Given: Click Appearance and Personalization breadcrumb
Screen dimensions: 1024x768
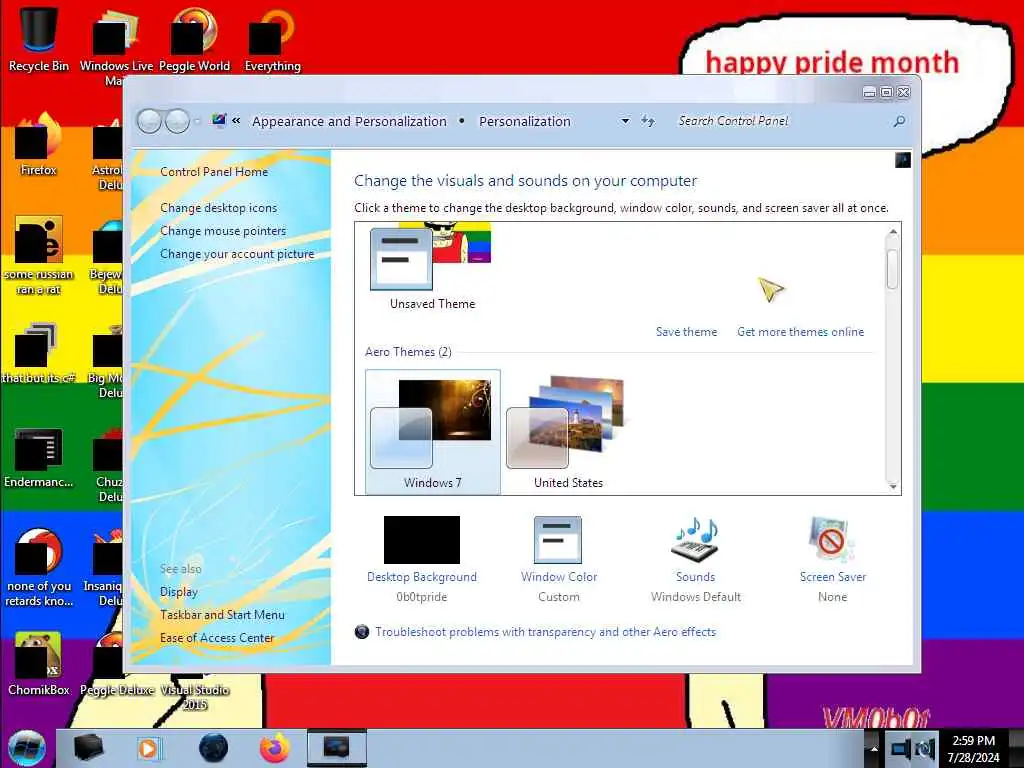Looking at the screenshot, I should [x=349, y=121].
